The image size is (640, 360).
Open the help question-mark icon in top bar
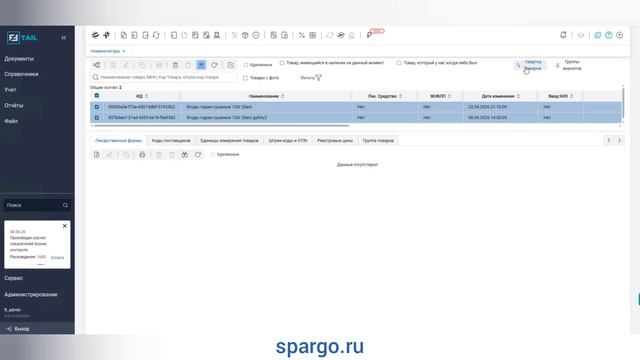[x=609, y=35]
